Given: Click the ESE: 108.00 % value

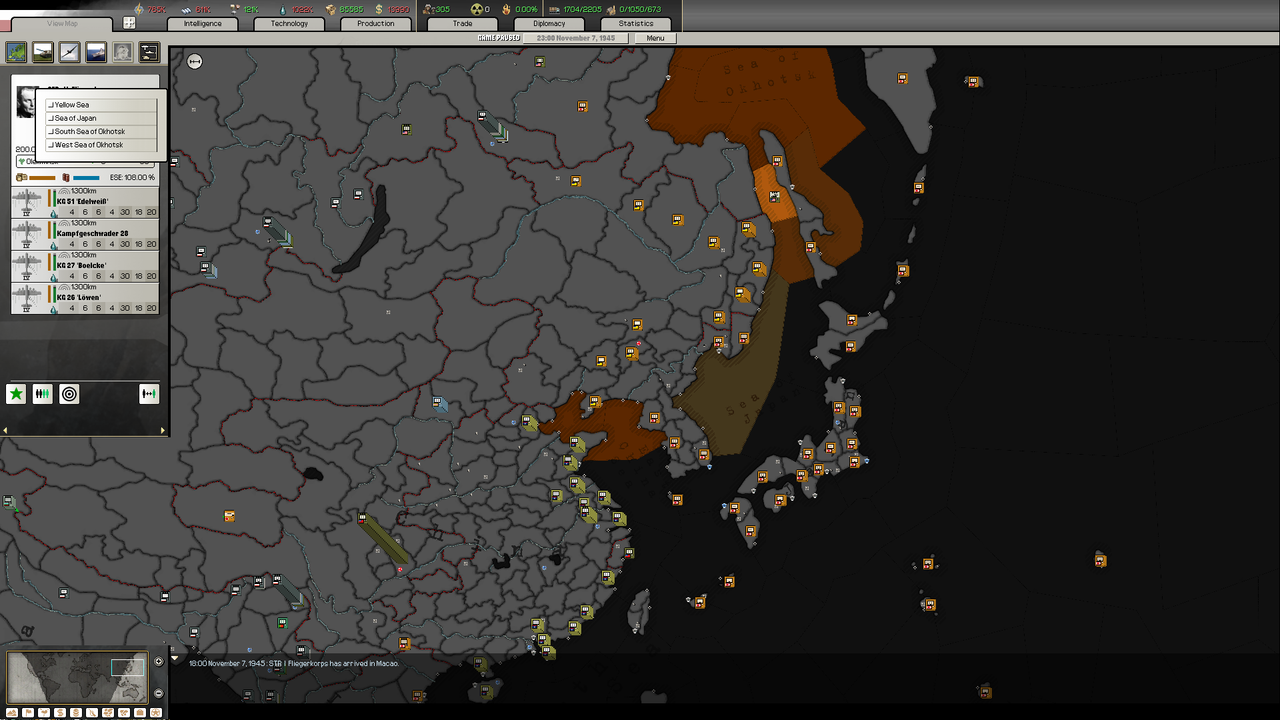Looking at the screenshot, I should [132, 178].
